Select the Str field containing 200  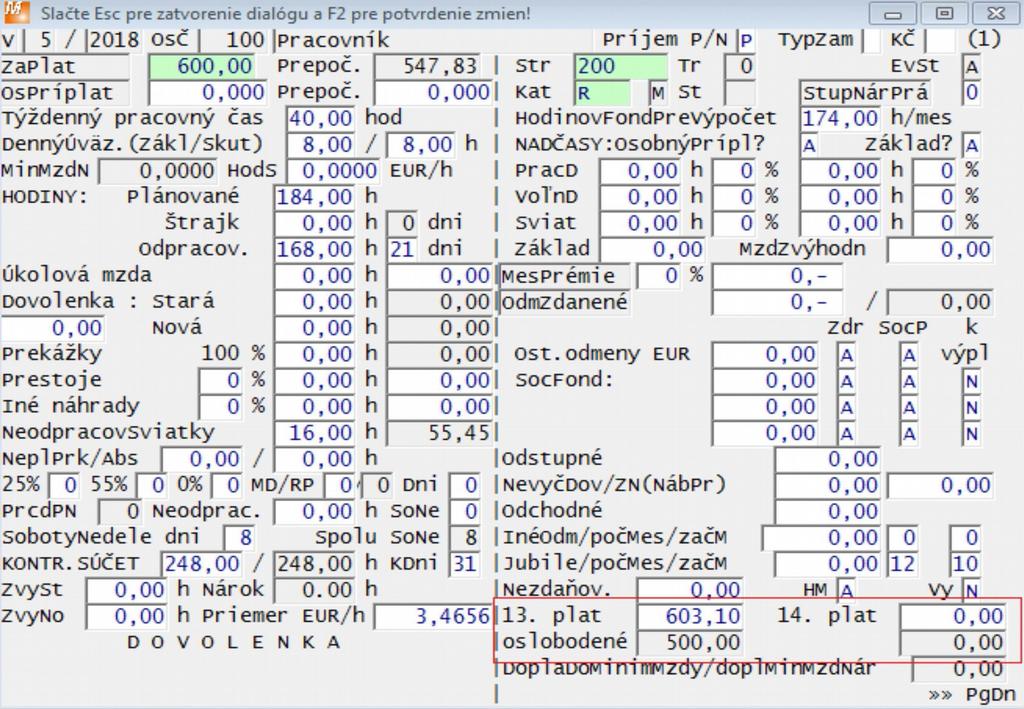coord(622,66)
